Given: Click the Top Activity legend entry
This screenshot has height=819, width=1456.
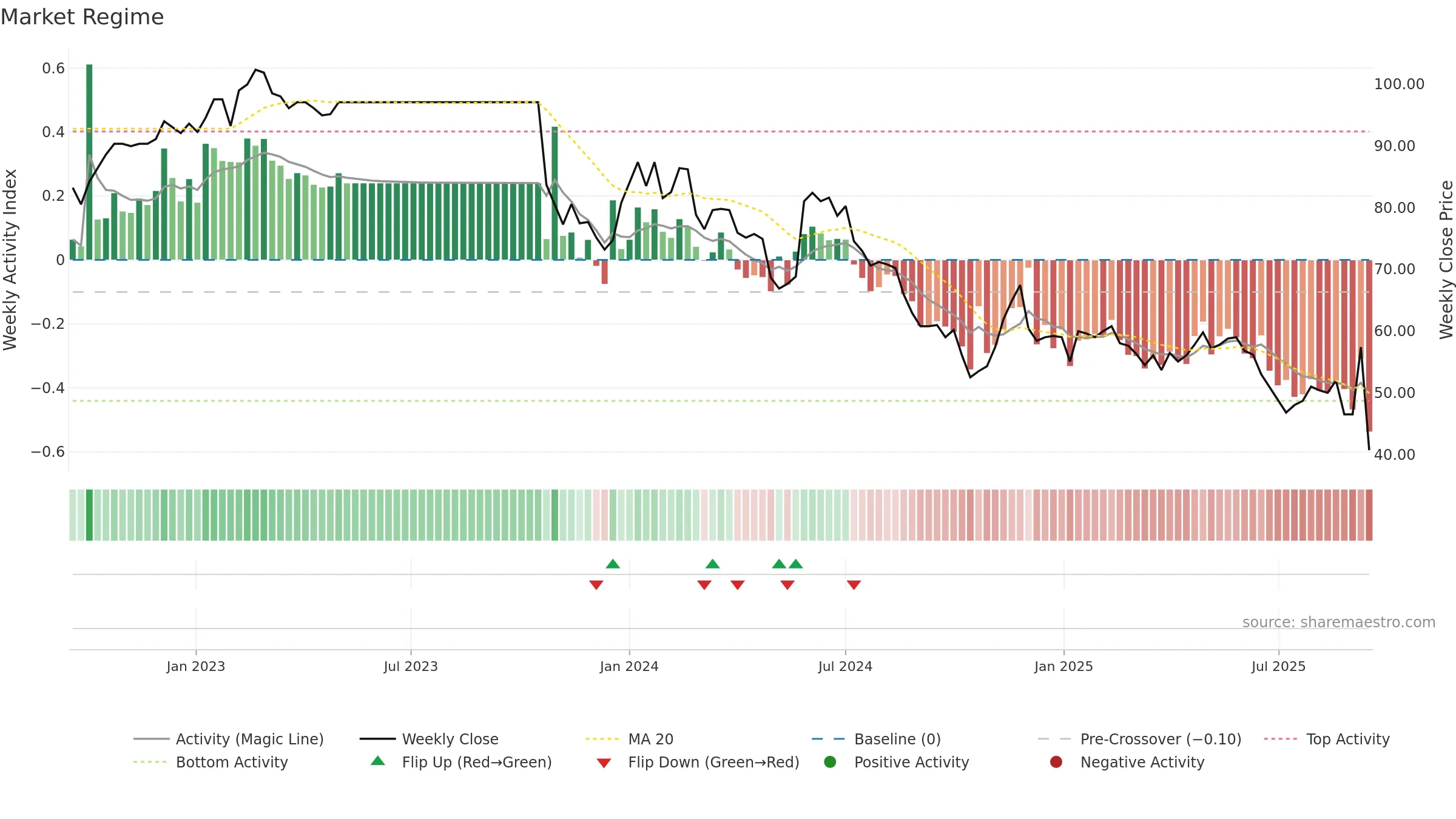Looking at the screenshot, I should (1327, 739).
